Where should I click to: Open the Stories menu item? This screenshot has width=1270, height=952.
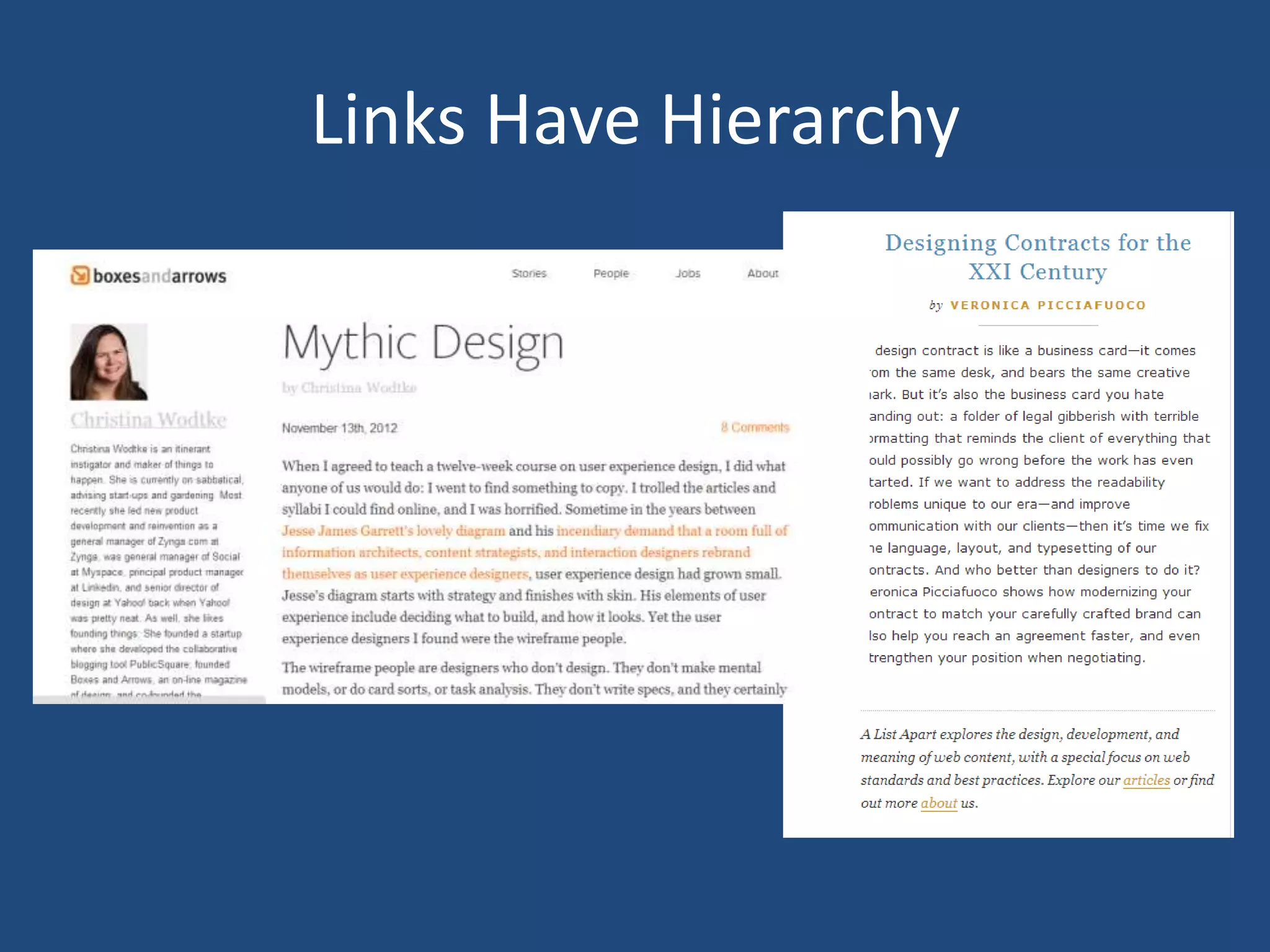pyautogui.click(x=529, y=273)
